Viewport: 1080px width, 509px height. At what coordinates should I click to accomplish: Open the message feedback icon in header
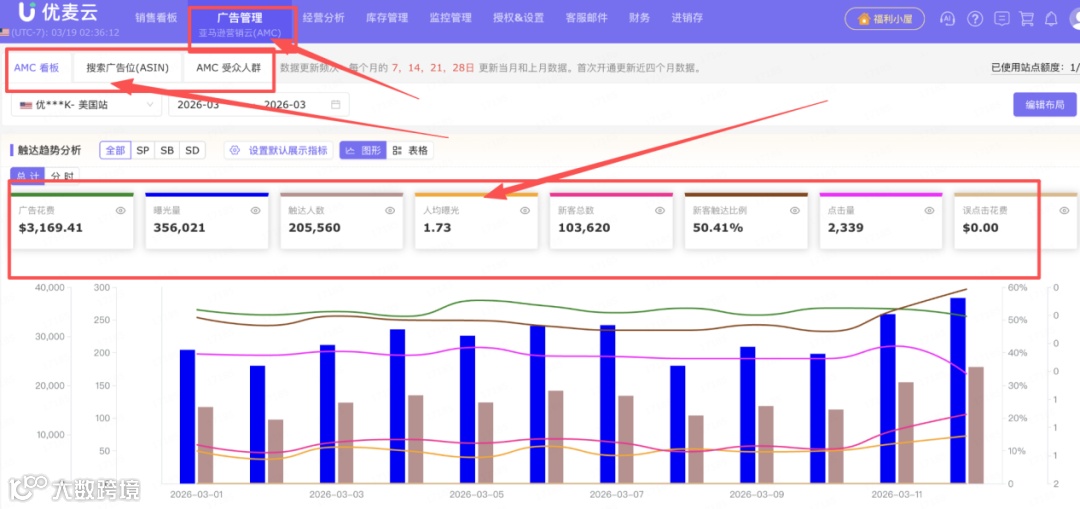click(1003, 19)
